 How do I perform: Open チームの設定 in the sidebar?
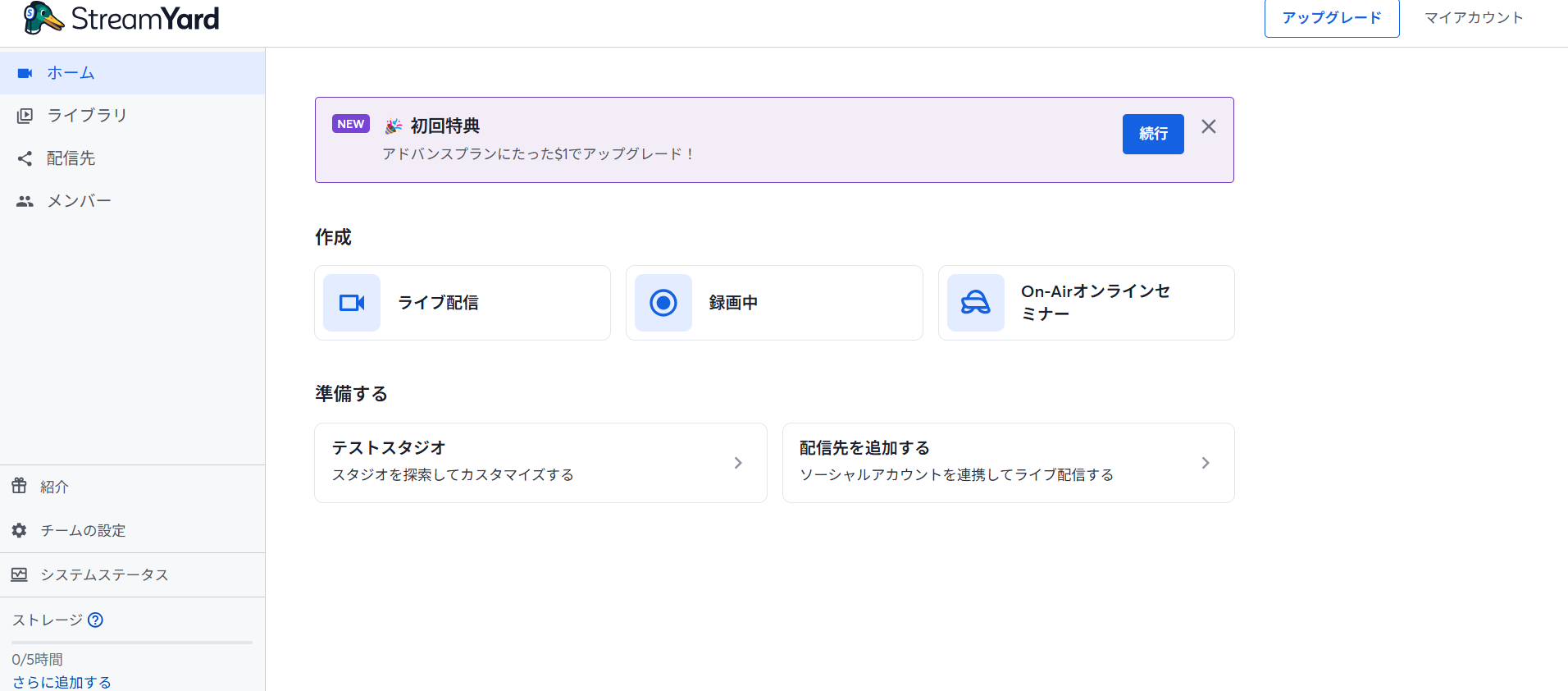pos(132,530)
